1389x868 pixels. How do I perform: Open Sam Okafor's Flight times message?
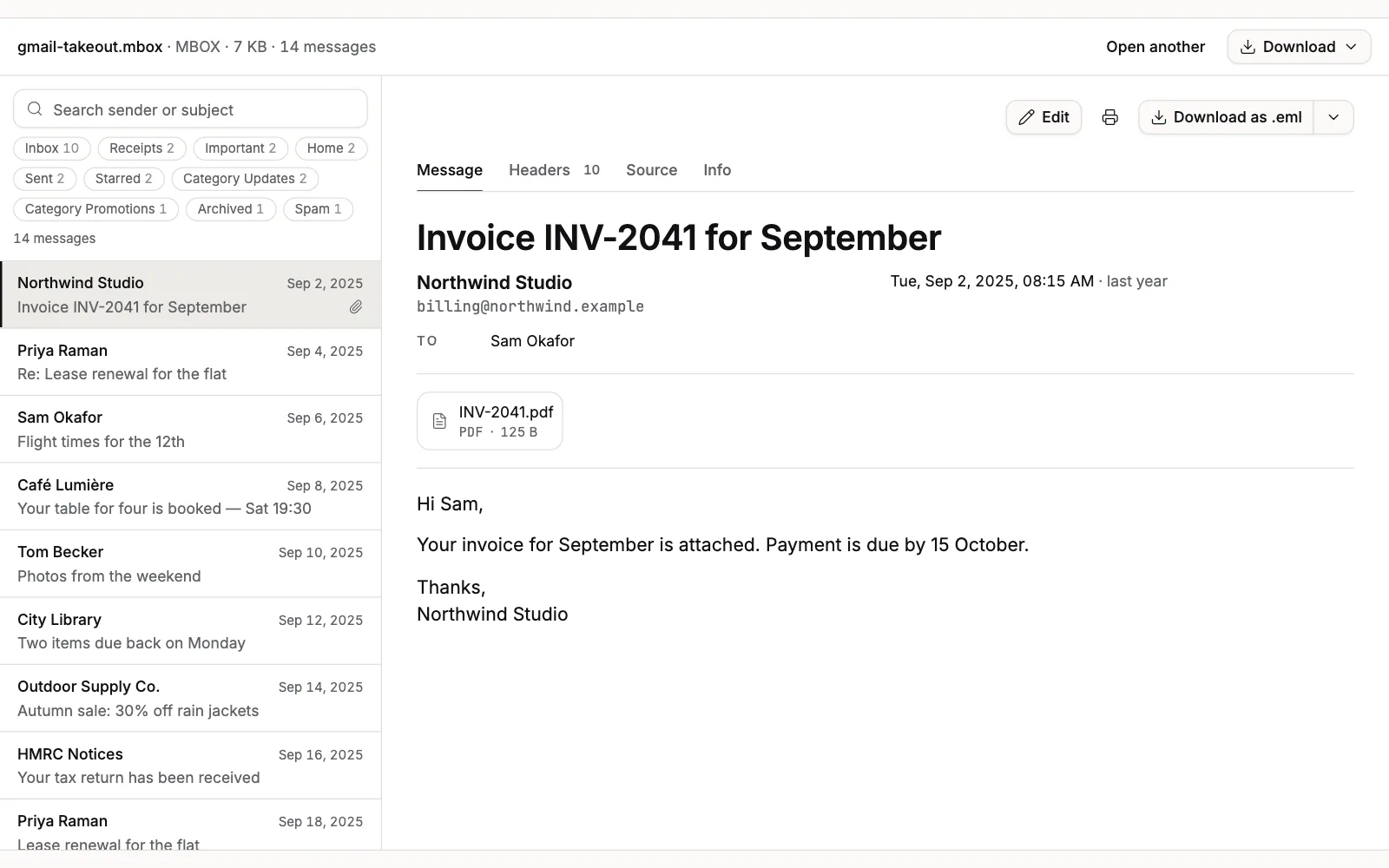tap(190, 429)
